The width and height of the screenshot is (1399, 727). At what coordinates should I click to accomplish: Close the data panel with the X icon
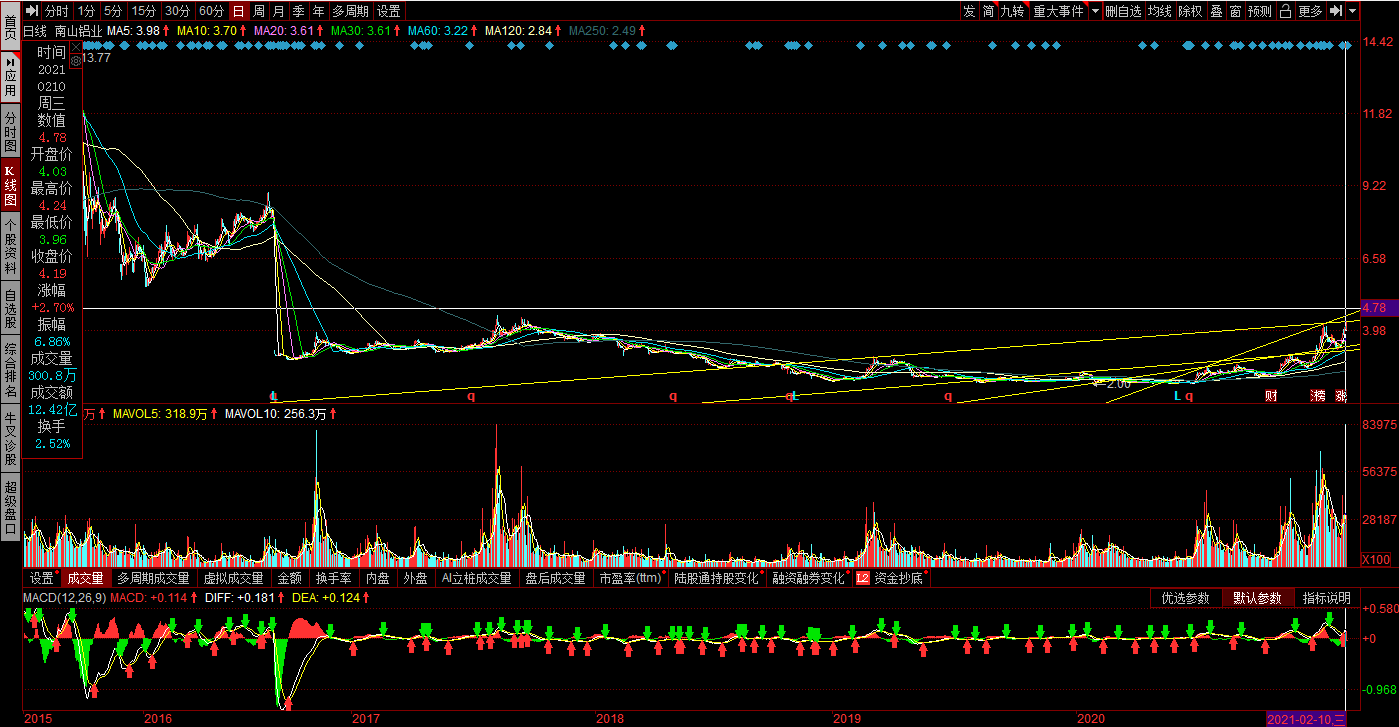tap(75, 47)
